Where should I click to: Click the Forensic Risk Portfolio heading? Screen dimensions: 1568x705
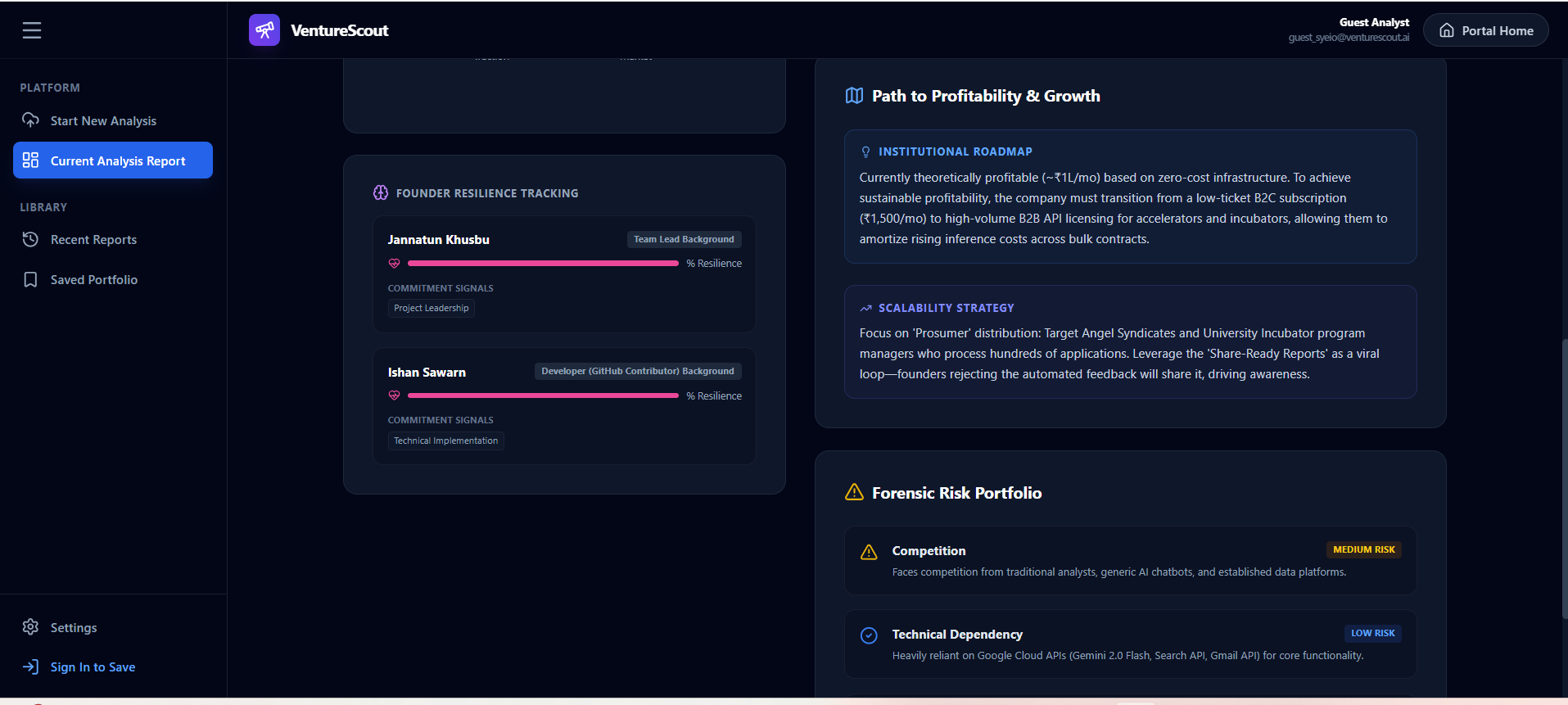(956, 493)
